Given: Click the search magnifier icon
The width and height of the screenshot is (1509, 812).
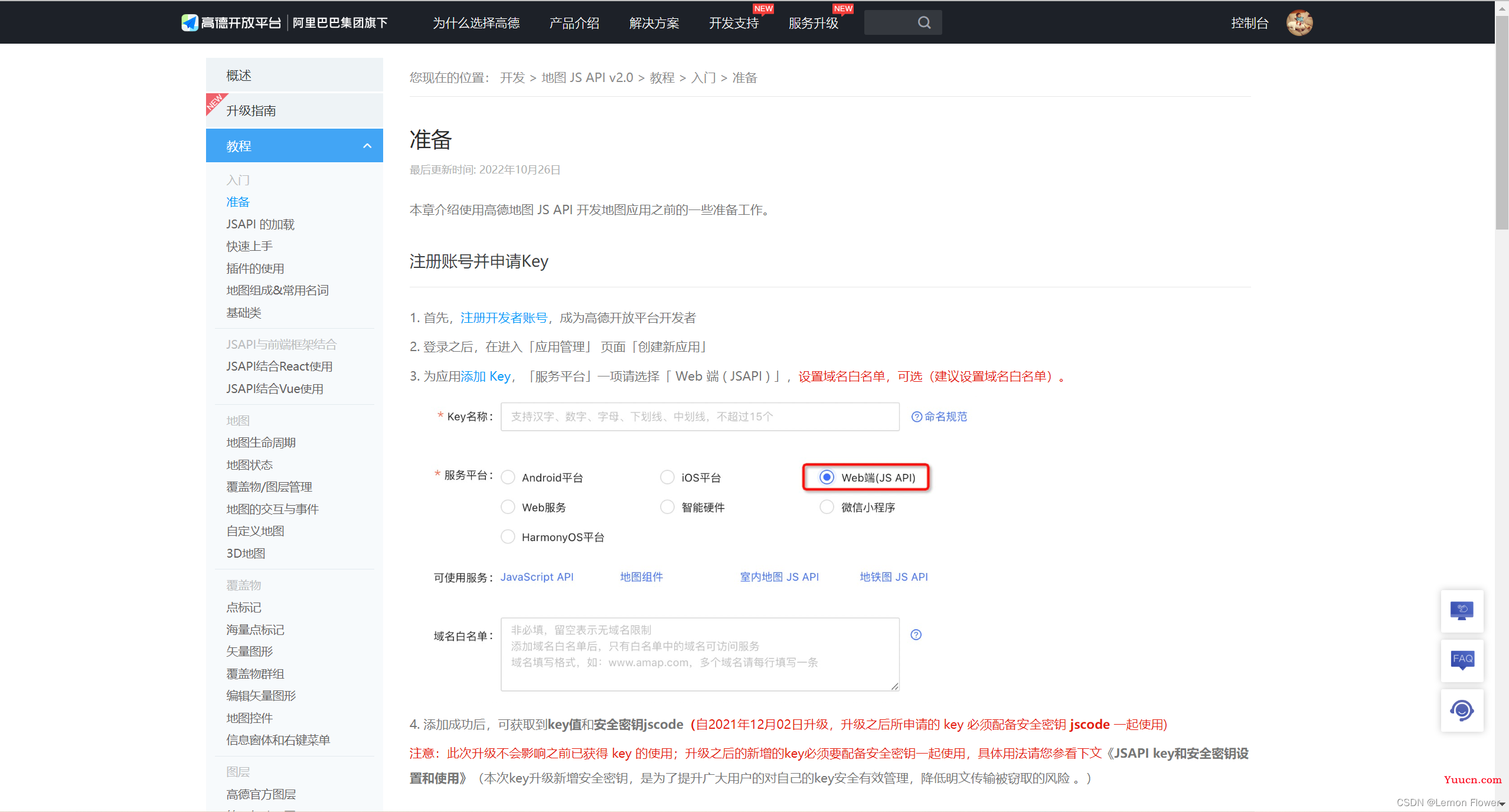Looking at the screenshot, I should pyautogui.click(x=924, y=22).
